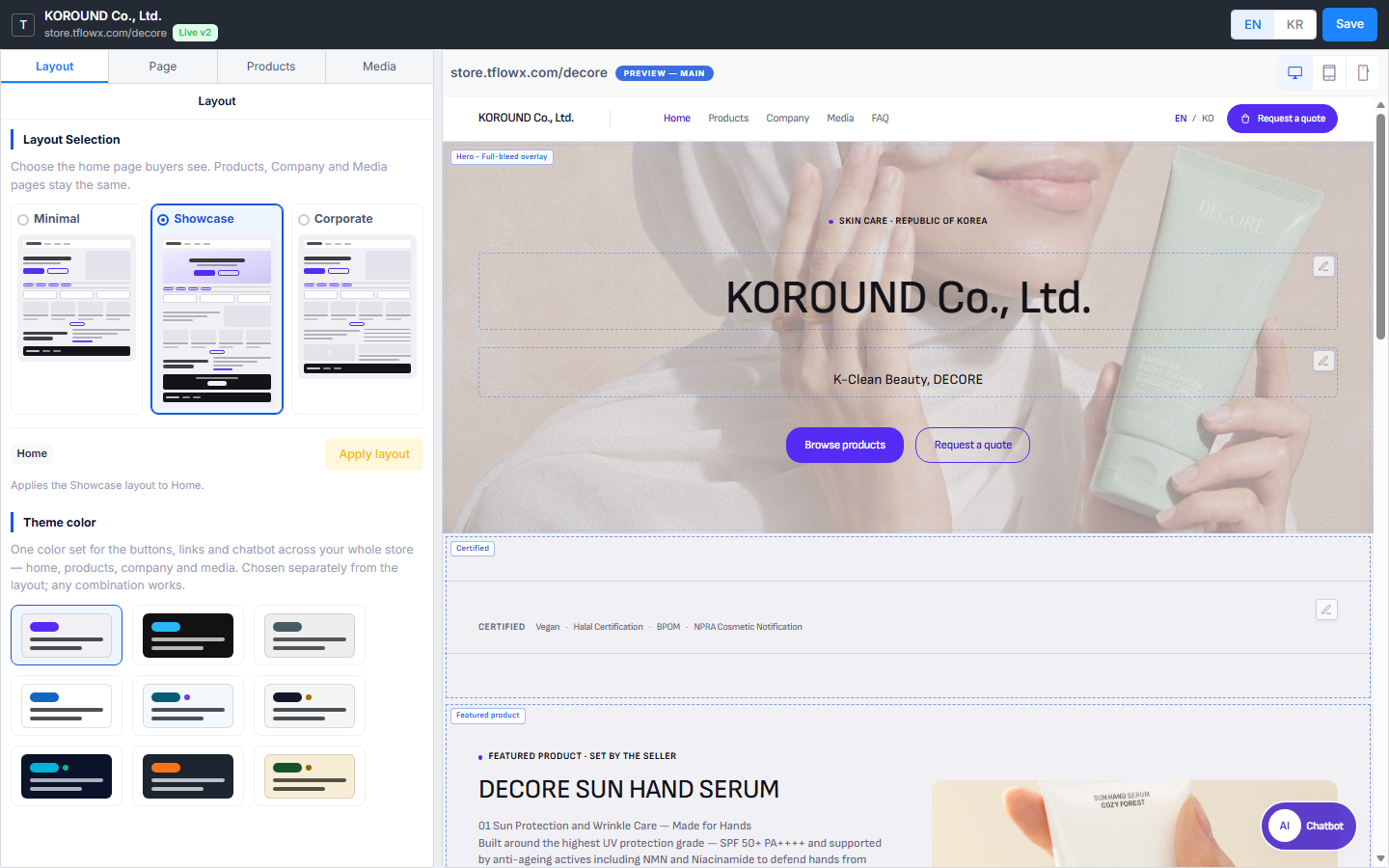Viewport: 1389px width, 868px height.
Task: Click the outlined Request a quote hero button
Action: (972, 445)
